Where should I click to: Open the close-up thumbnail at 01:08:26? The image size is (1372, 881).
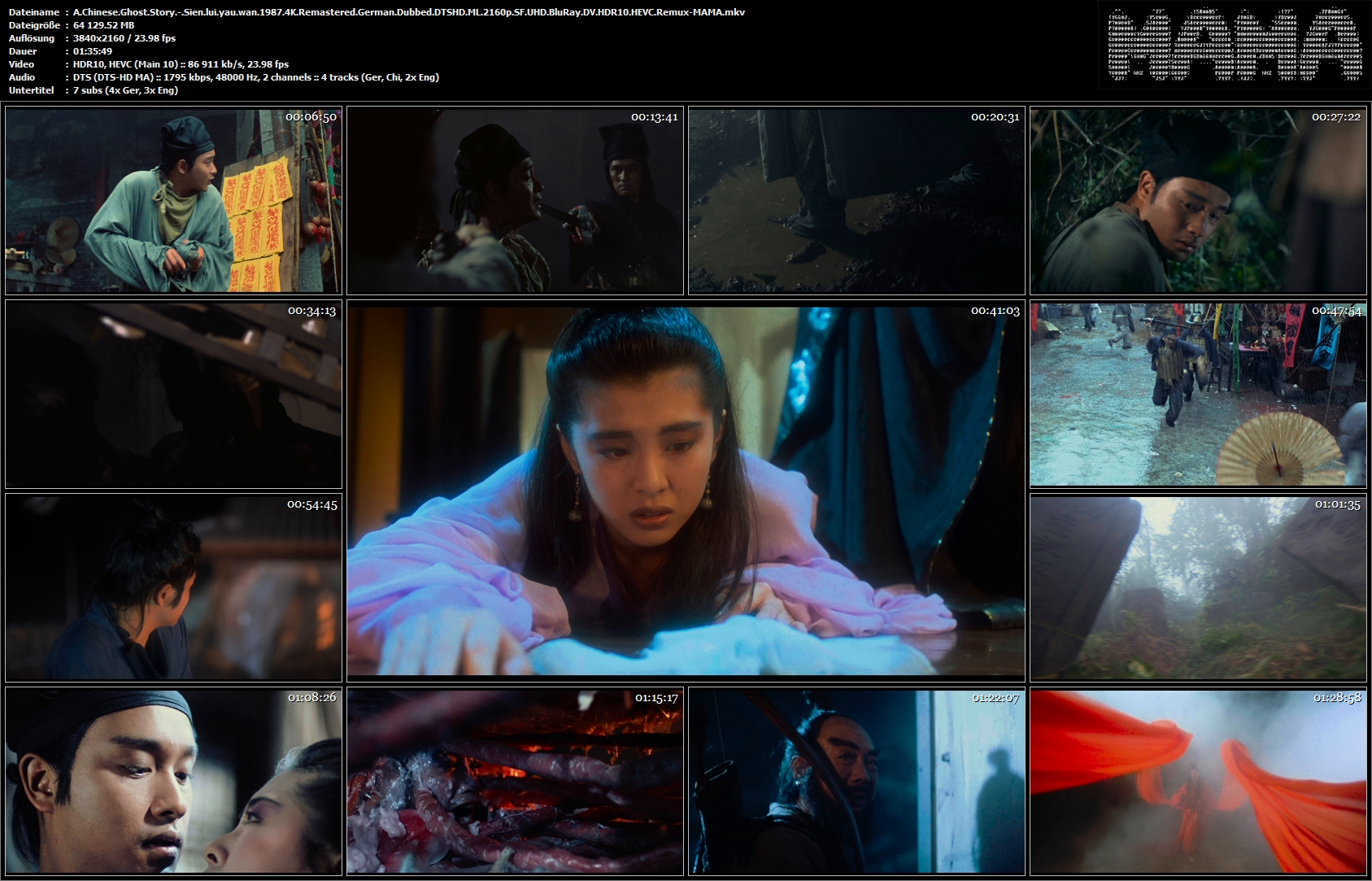(173, 781)
